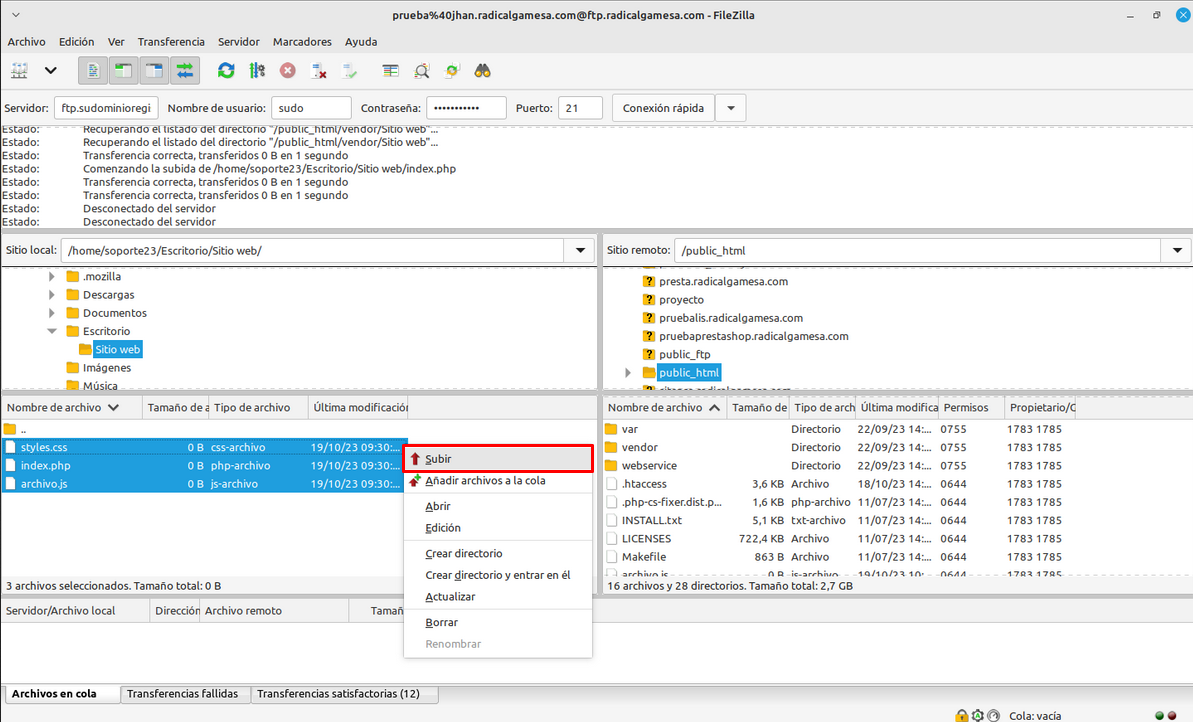Open the Servidor menu
The height and width of the screenshot is (722, 1193).
[239, 42]
